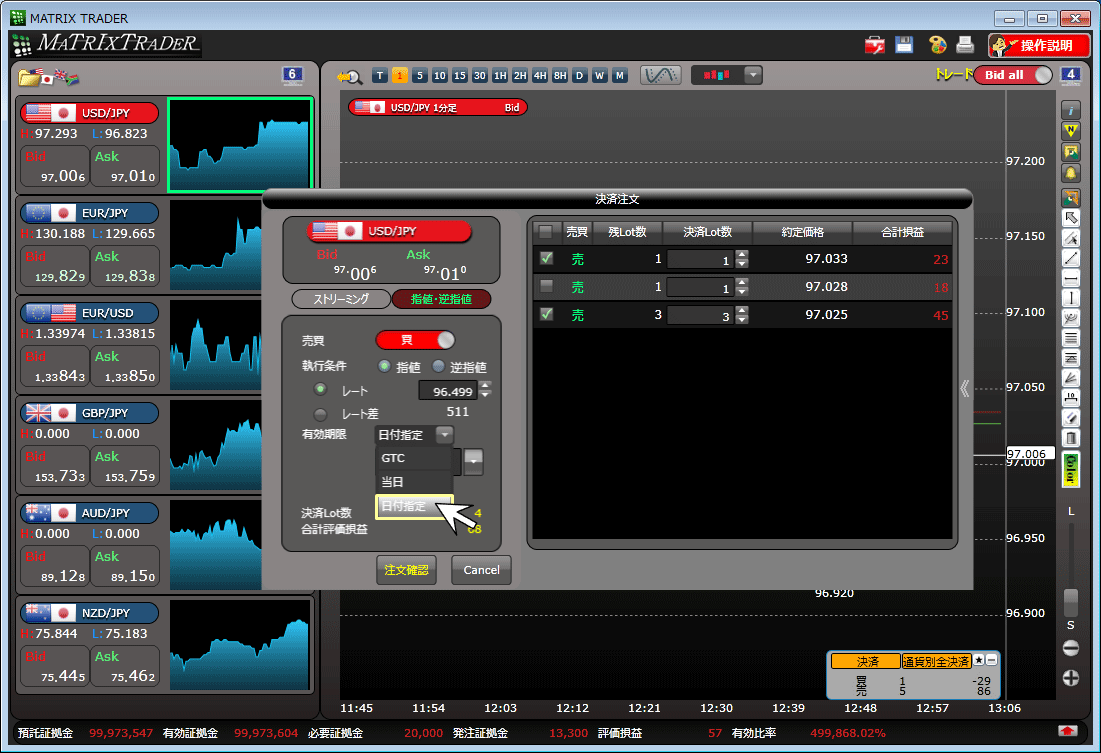Open the 操作説明 help button
The image size is (1101, 753).
1039,46
